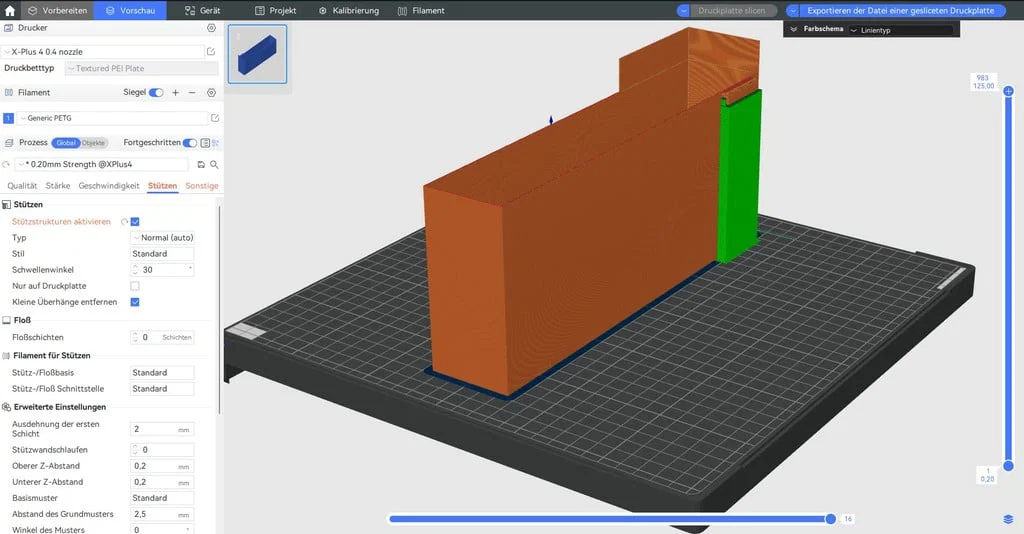This screenshot has height=534, width=1024.
Task: Open the slice options arrow beside Druckplatte slicen
Action: click(683, 10)
